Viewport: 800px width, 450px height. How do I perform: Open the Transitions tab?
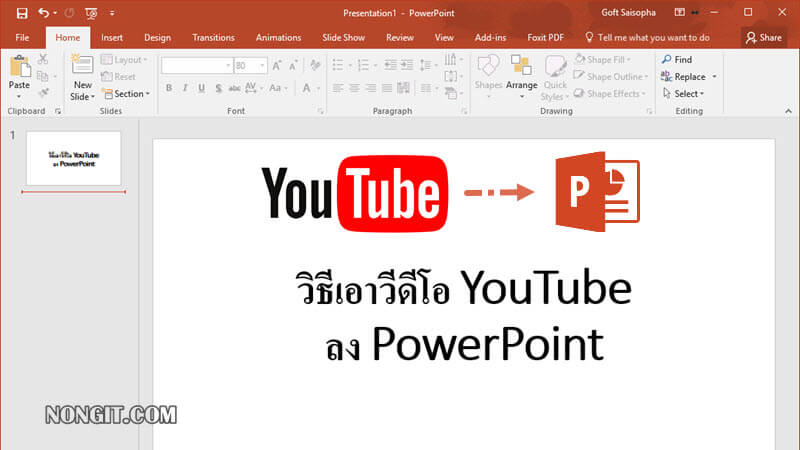click(x=213, y=38)
